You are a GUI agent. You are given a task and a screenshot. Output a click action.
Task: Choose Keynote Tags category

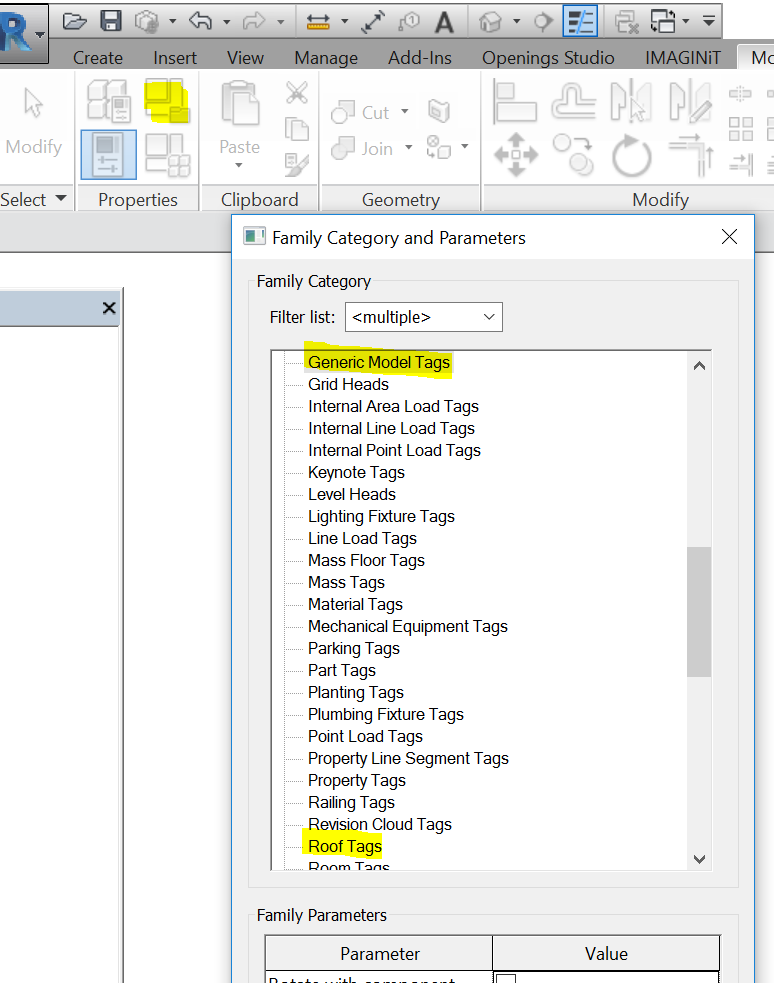(x=357, y=473)
